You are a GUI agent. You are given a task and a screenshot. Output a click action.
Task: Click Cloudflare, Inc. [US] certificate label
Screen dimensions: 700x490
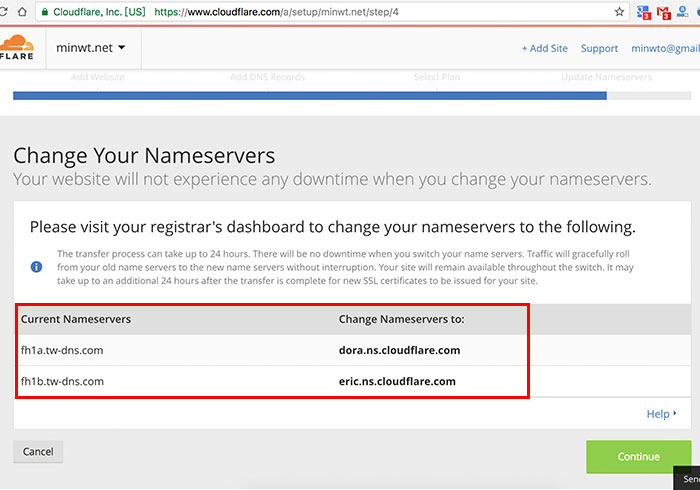tap(99, 12)
